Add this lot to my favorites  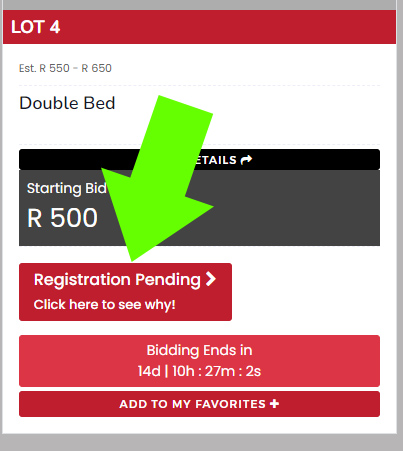pos(199,404)
